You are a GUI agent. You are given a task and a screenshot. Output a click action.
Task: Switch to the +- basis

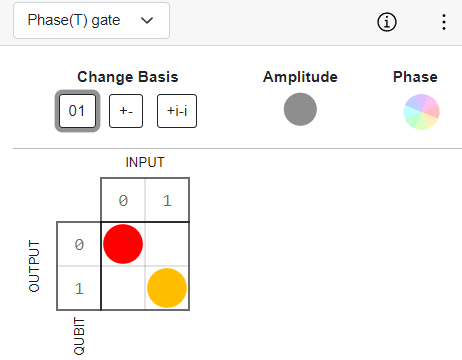pos(126,111)
